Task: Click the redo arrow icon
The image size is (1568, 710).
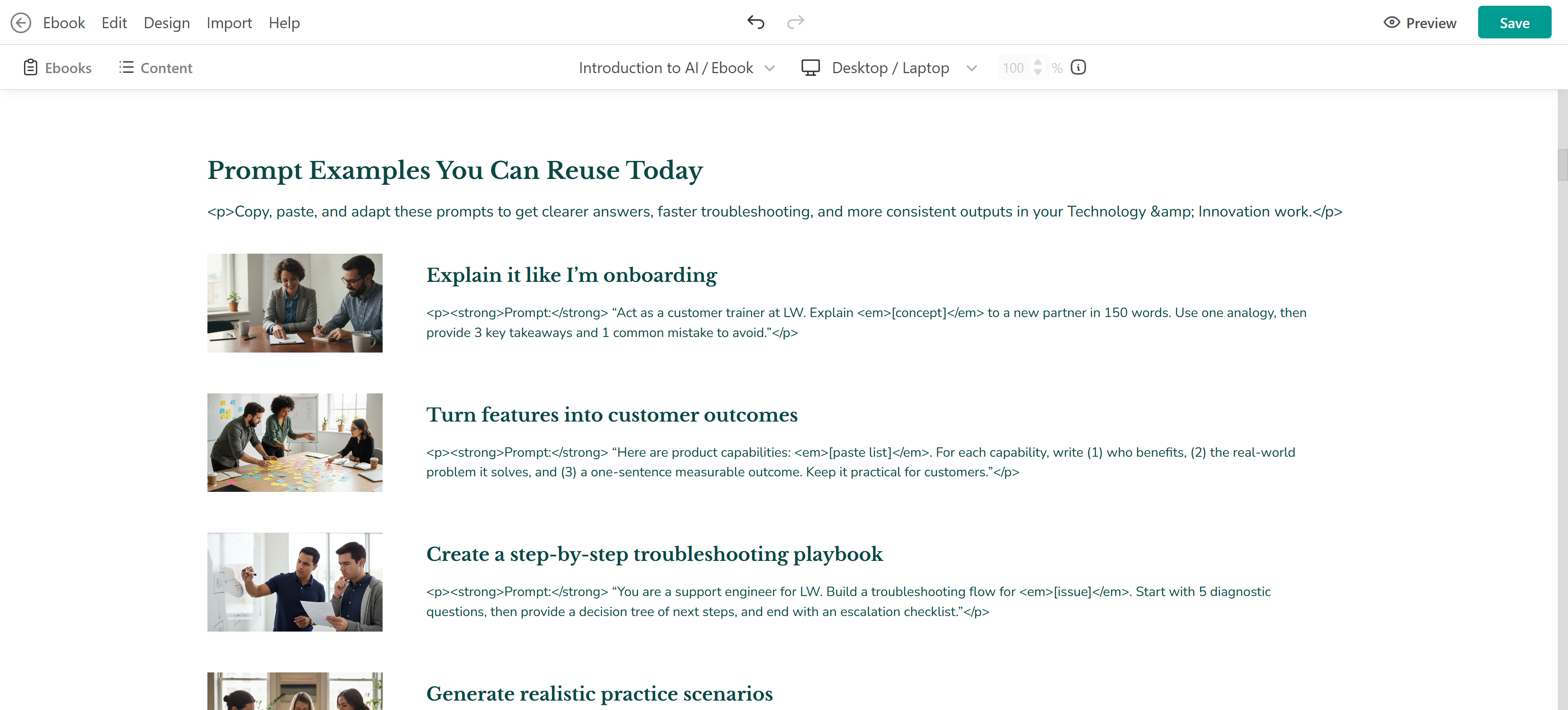Action: point(795,22)
